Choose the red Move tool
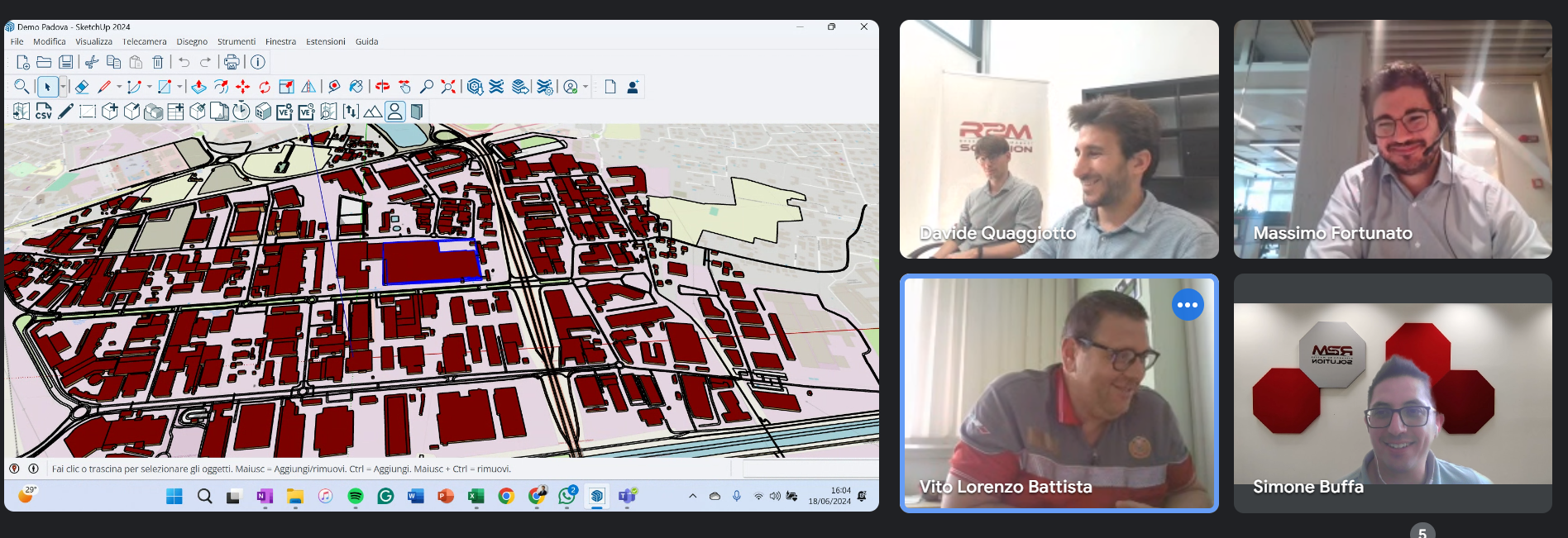1568x538 pixels. [242, 87]
